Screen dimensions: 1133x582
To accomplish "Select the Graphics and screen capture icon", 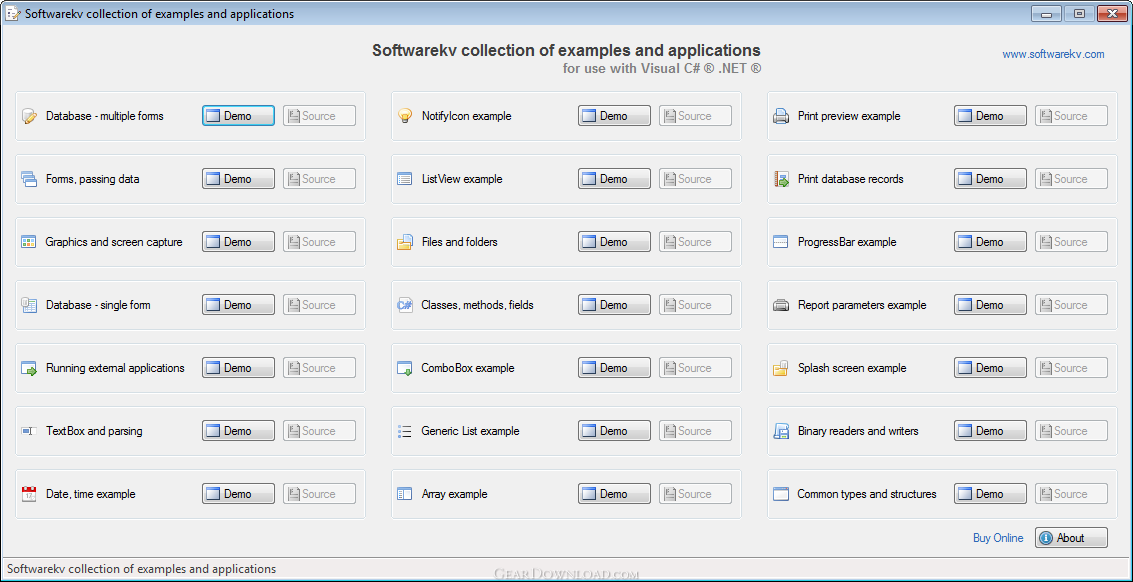I will point(29,241).
